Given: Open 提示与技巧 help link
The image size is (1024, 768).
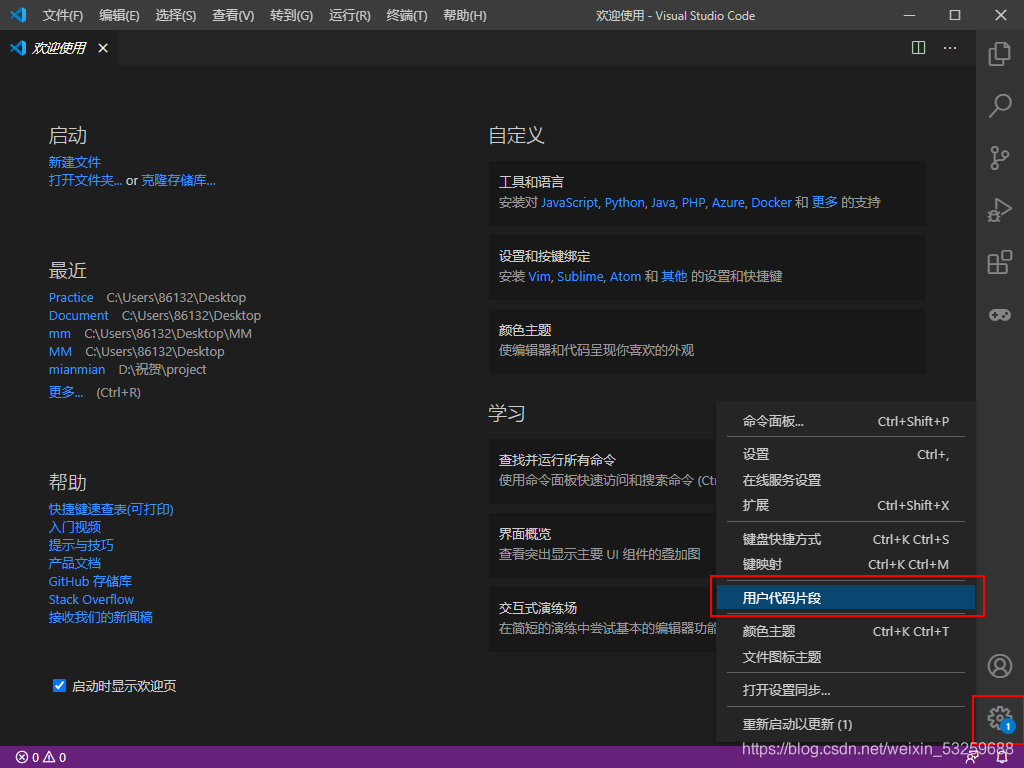Looking at the screenshot, I should (x=81, y=545).
